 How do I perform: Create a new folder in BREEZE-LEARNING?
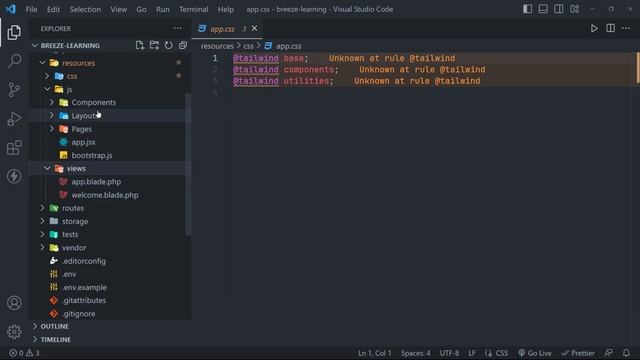click(x=154, y=45)
